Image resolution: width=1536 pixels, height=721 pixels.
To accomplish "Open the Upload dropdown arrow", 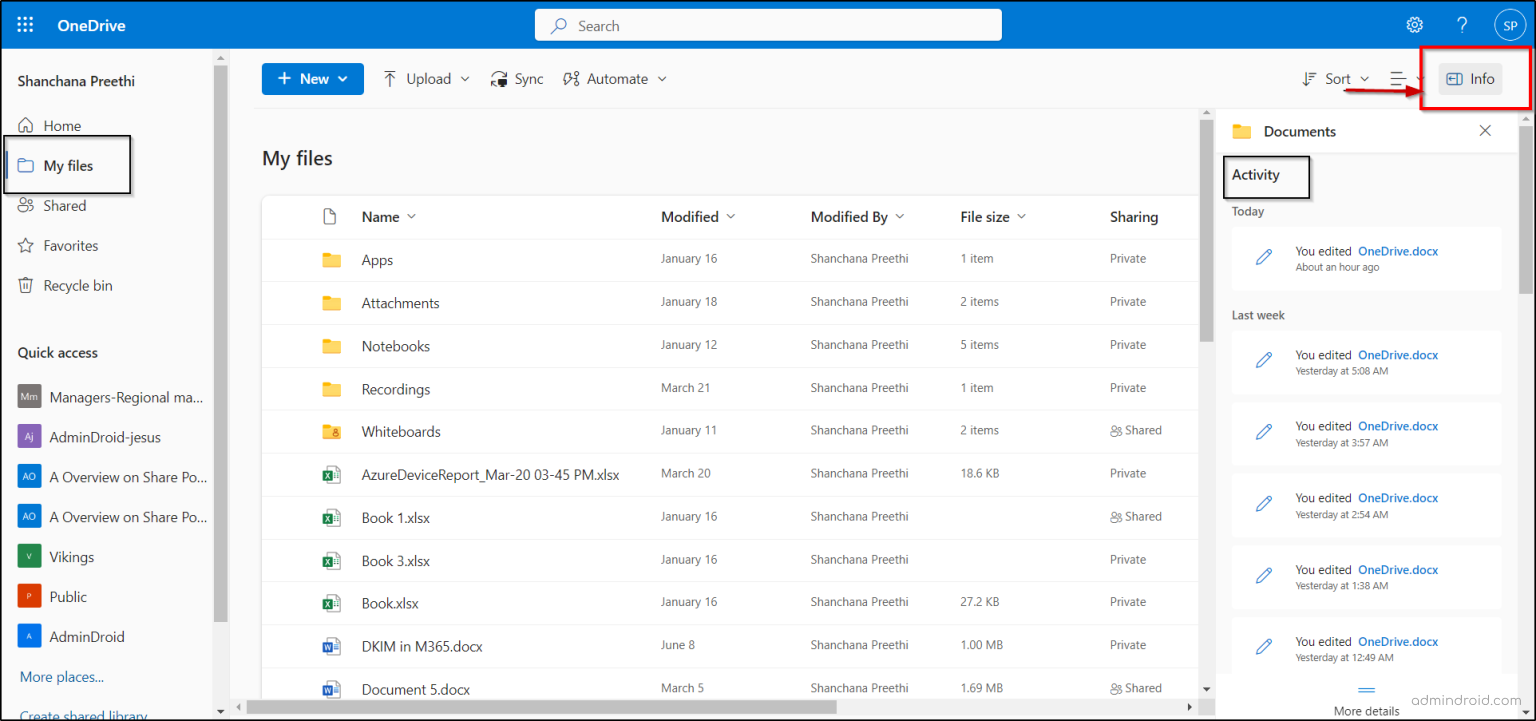I will click(465, 78).
